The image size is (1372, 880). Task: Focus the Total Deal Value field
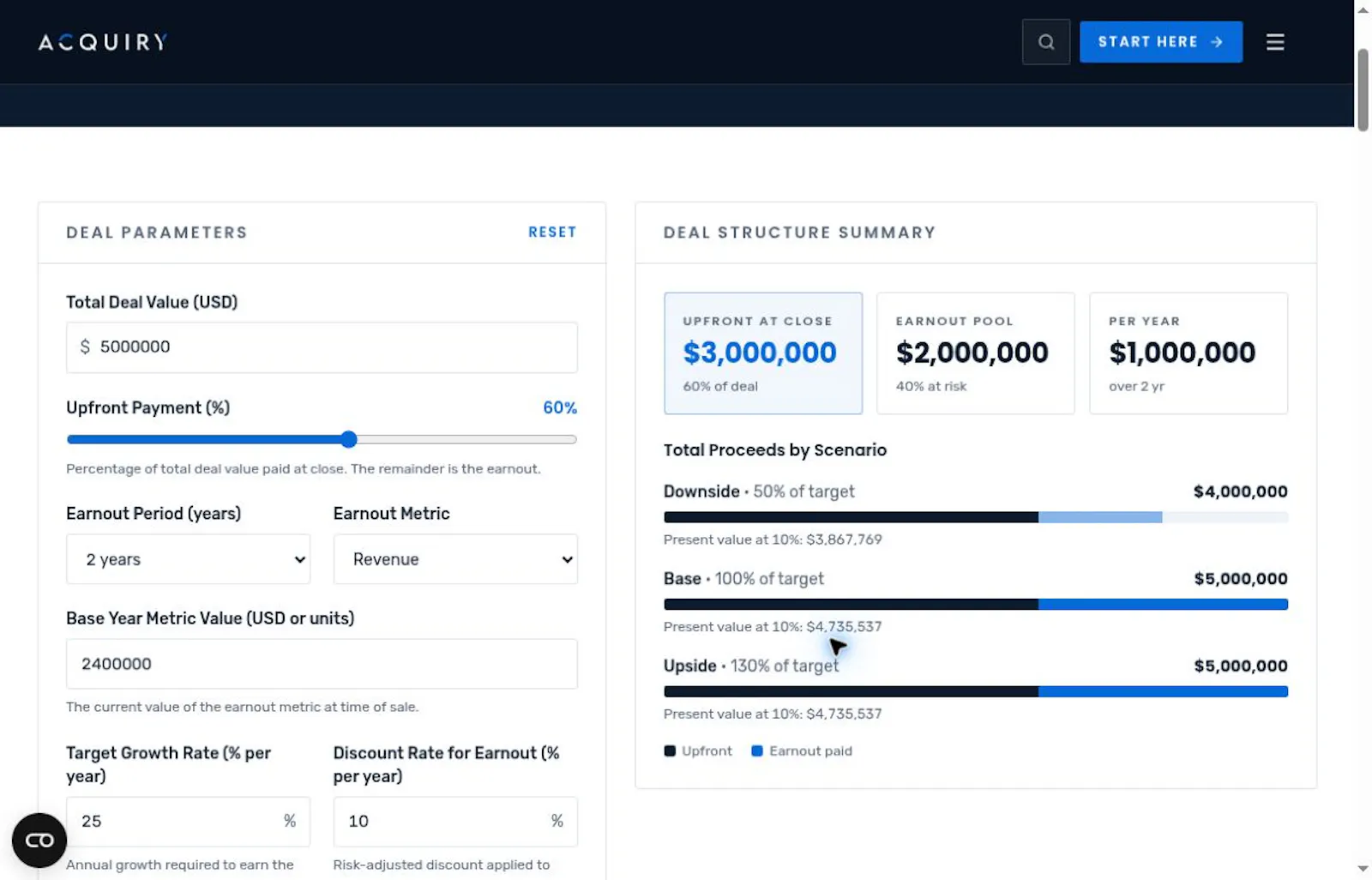[x=322, y=347]
